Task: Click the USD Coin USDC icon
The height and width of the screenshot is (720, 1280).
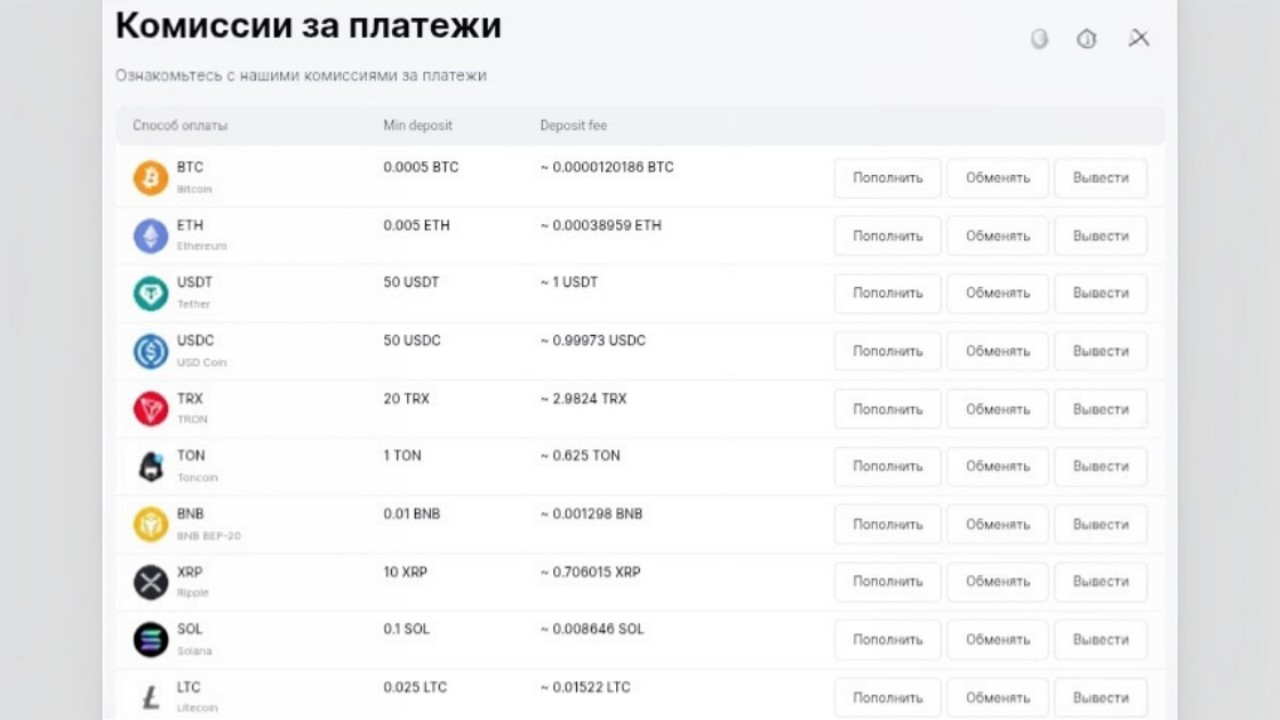Action: pos(151,351)
